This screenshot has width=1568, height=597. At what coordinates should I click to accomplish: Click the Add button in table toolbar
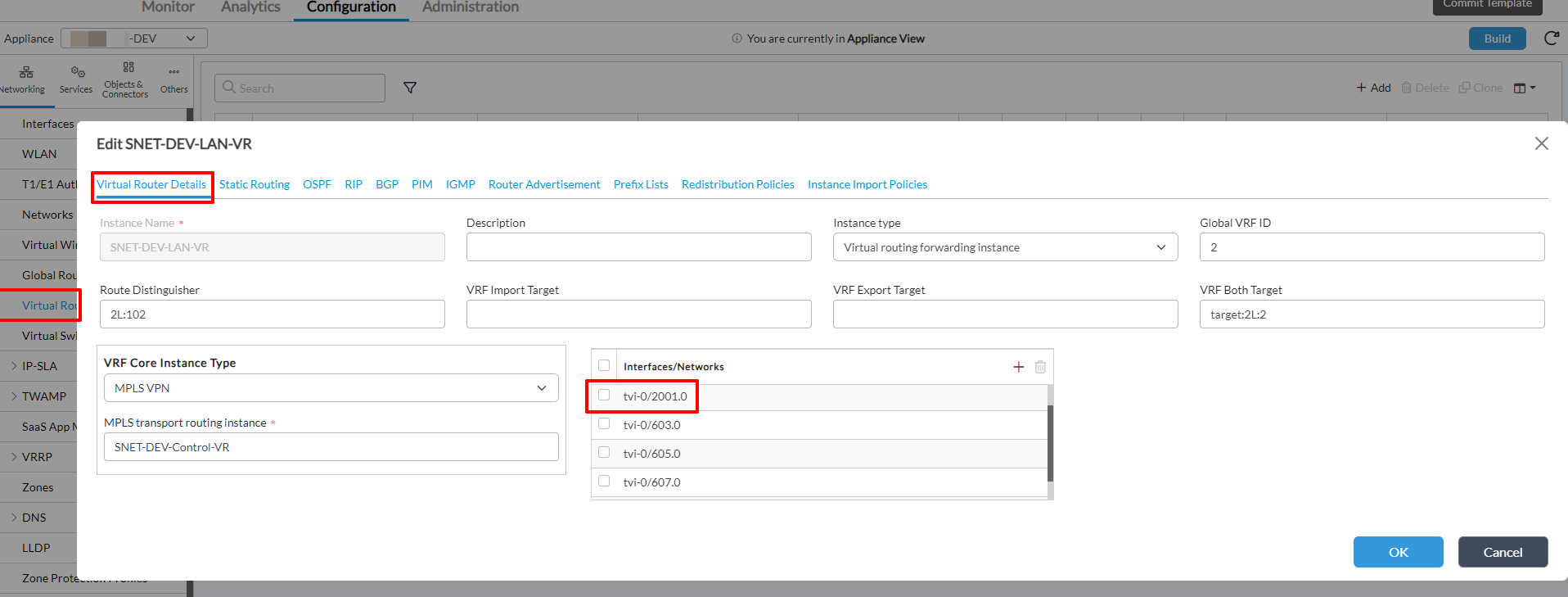tap(1373, 88)
